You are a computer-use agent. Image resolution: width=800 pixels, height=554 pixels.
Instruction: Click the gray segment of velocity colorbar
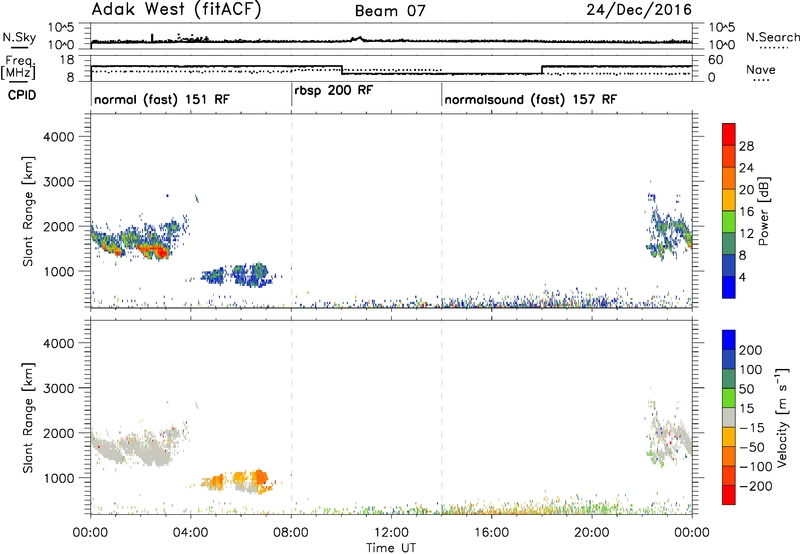click(729, 417)
